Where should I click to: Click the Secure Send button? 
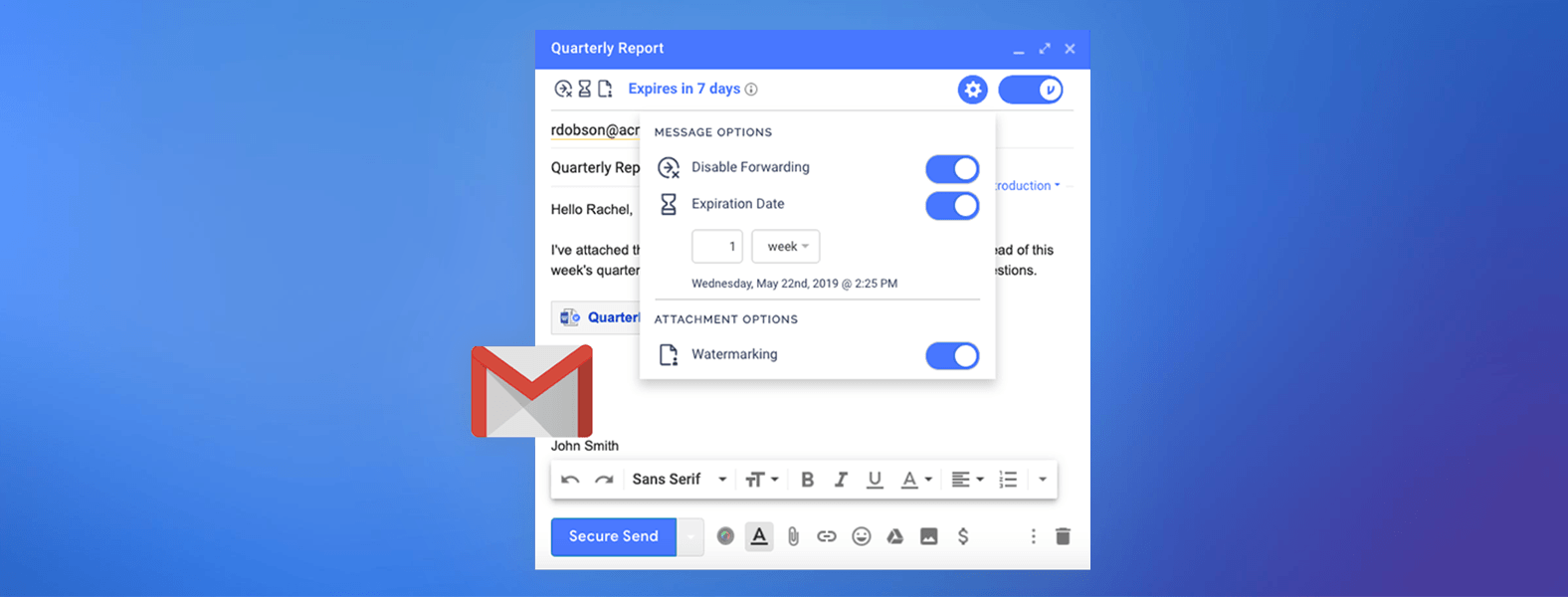click(x=614, y=536)
